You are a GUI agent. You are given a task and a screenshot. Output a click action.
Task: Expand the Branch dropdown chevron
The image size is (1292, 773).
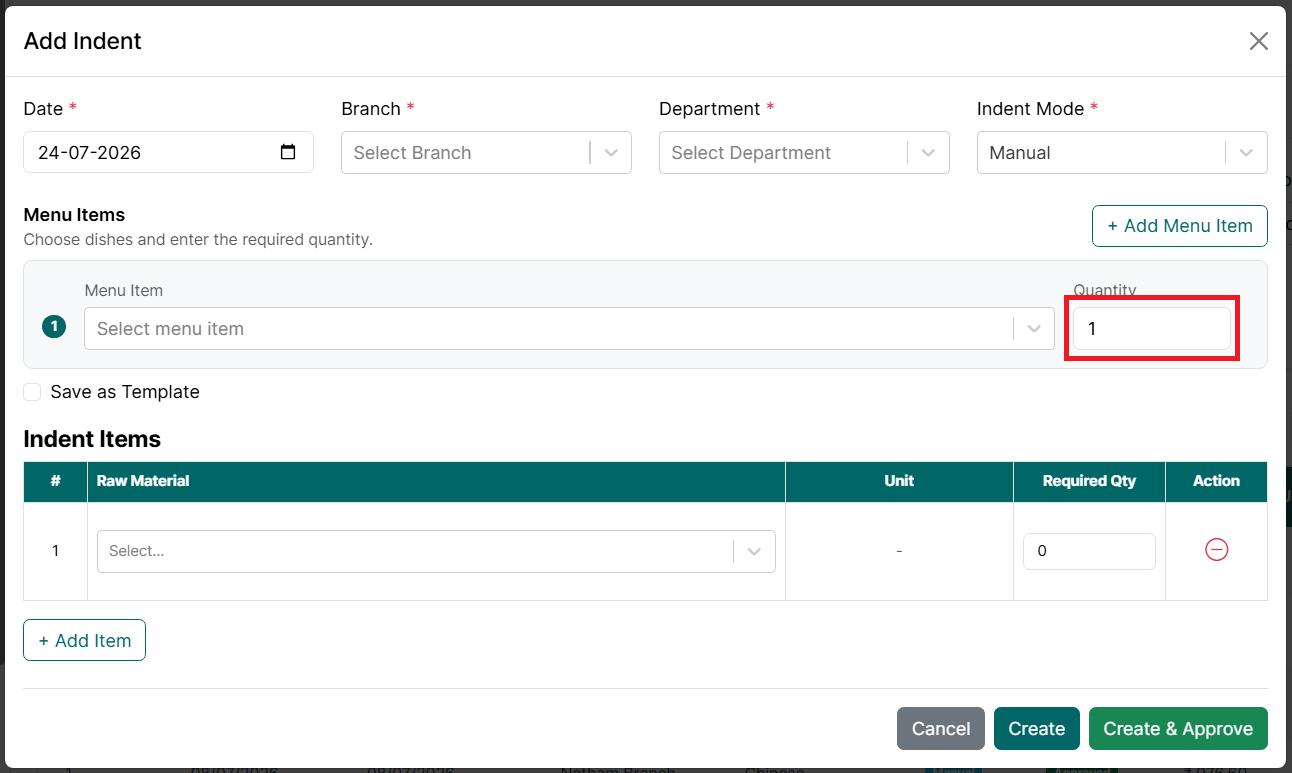(x=611, y=153)
